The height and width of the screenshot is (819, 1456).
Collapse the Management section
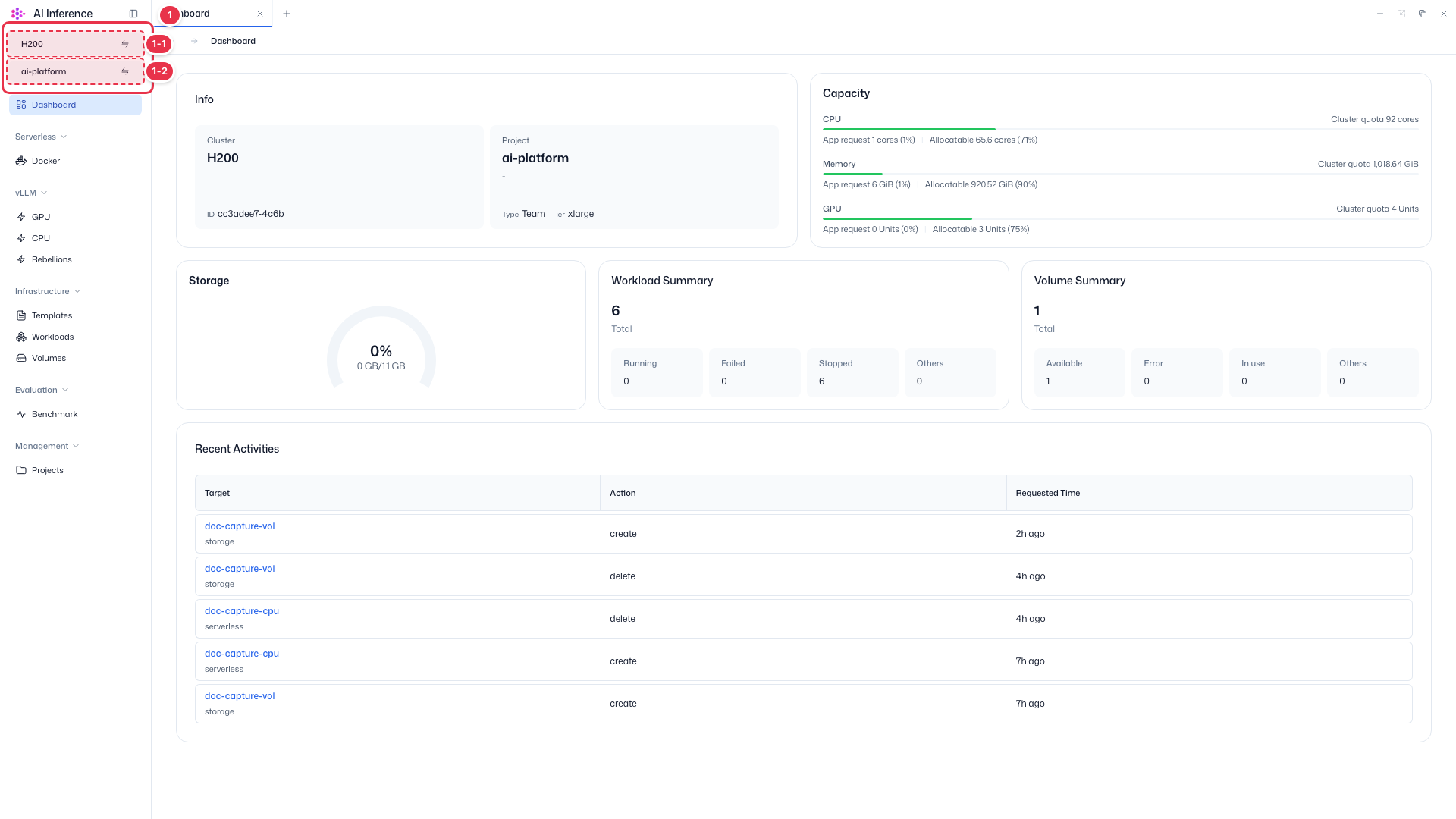point(47,446)
